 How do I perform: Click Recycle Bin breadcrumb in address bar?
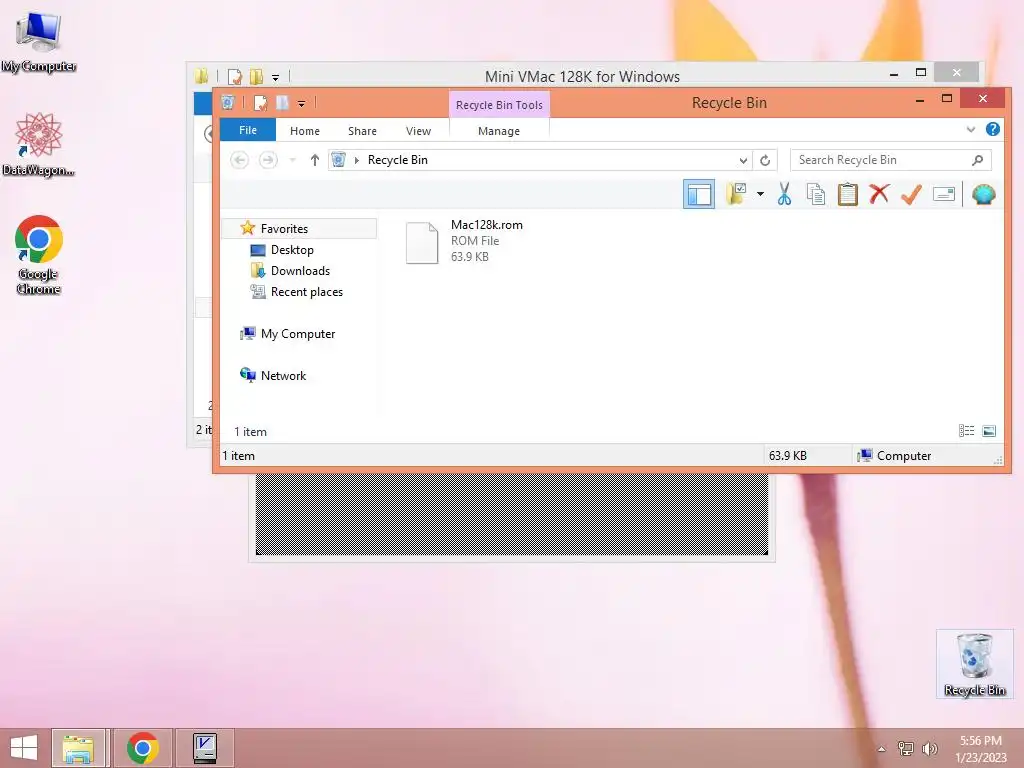pos(398,160)
